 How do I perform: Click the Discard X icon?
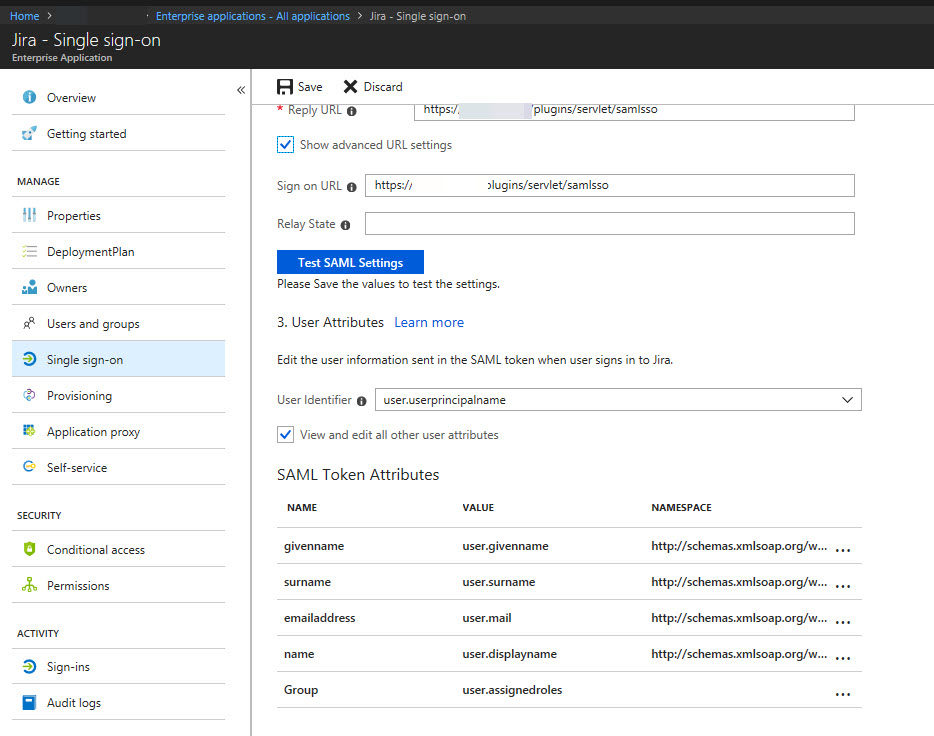click(x=350, y=87)
